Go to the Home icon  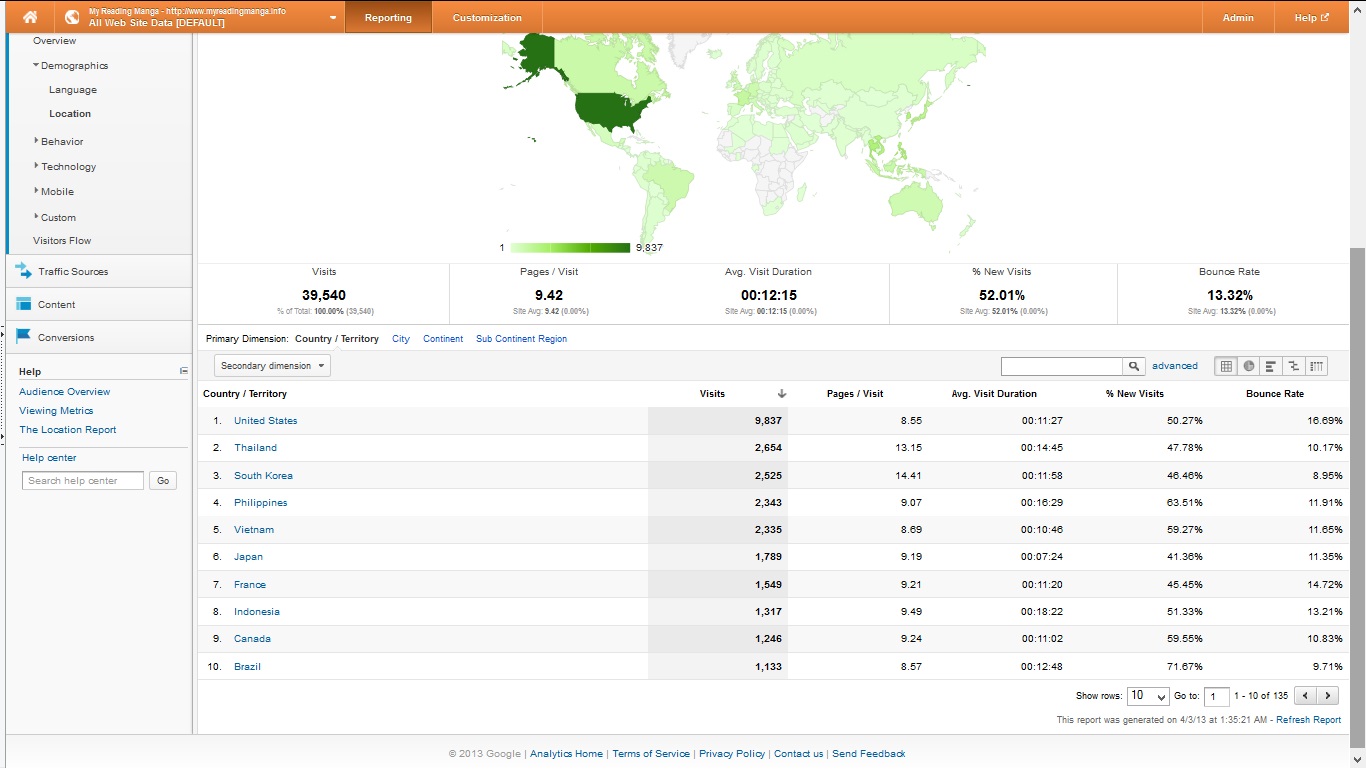[x=30, y=17]
